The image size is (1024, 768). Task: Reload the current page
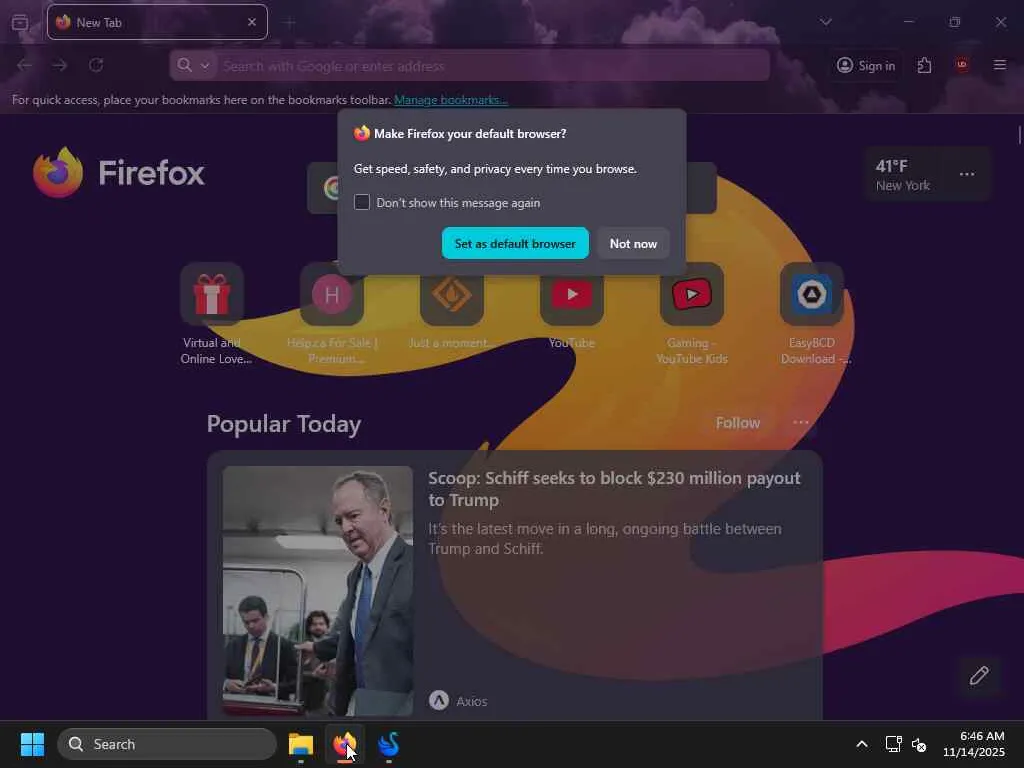(x=96, y=65)
